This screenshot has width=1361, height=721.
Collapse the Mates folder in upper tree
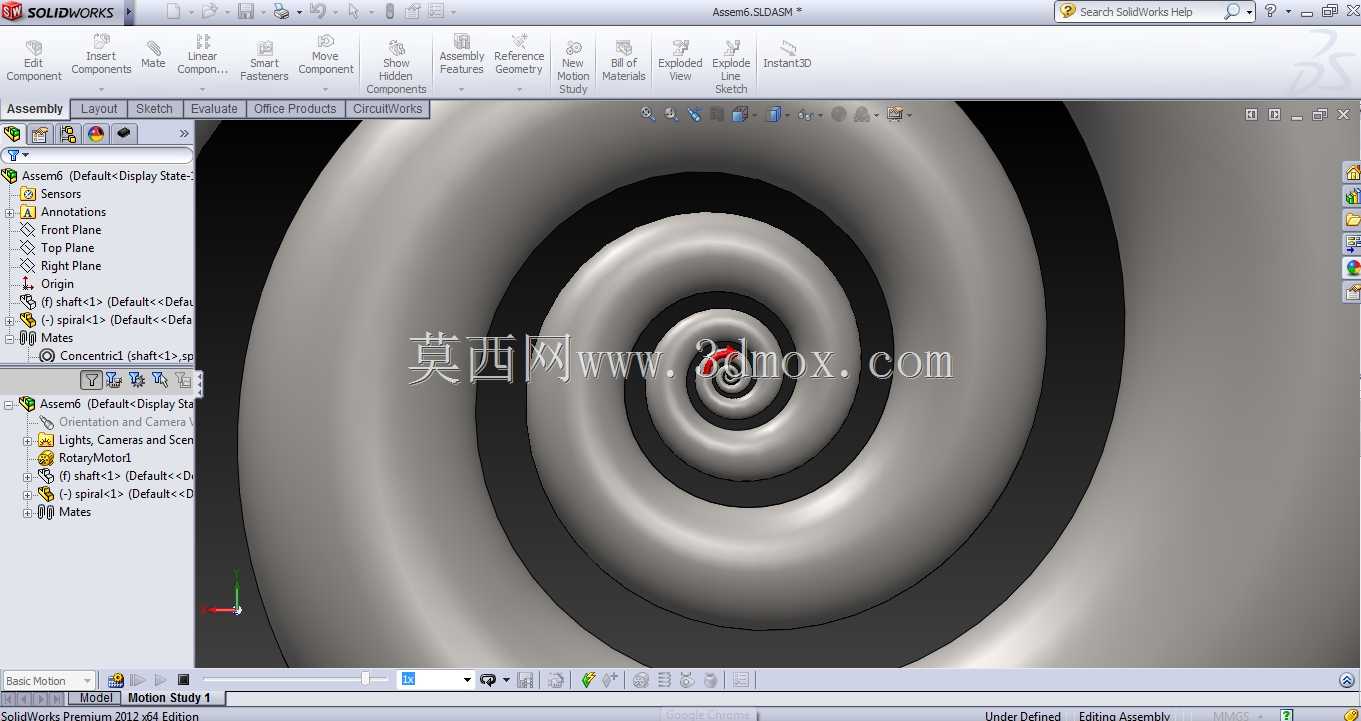[9, 338]
